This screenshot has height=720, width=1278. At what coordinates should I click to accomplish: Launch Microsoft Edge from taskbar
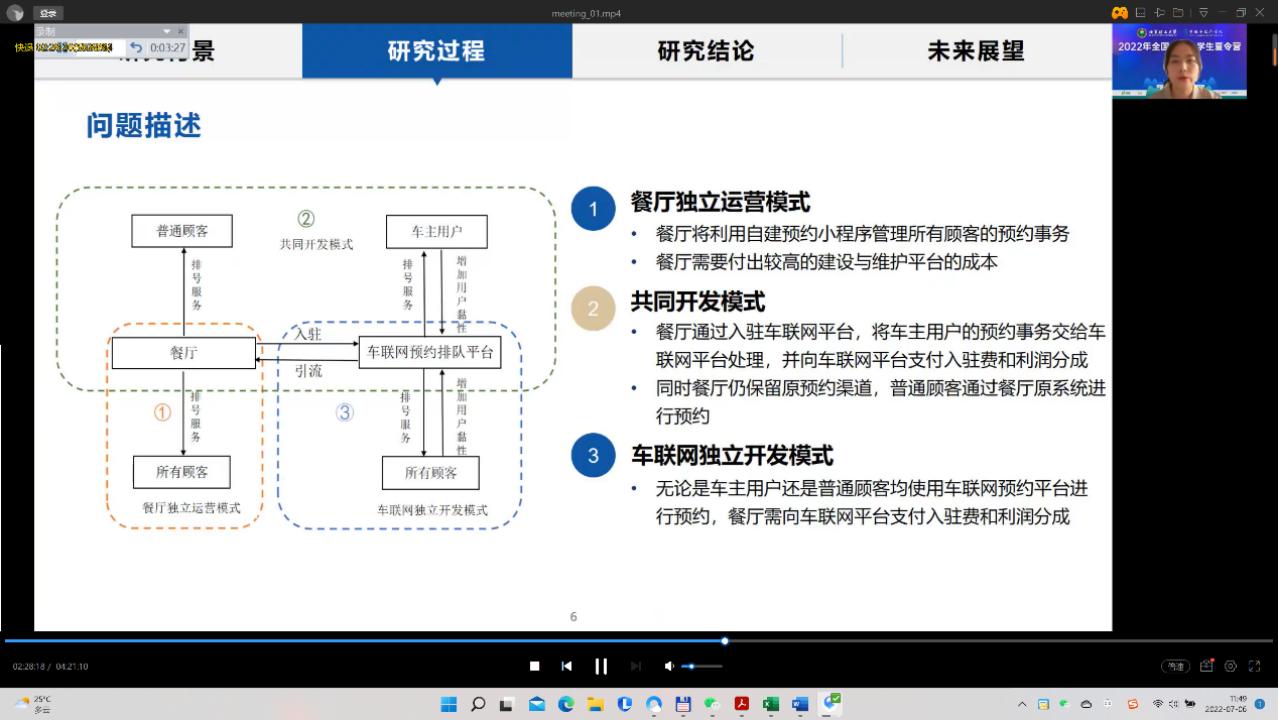pyautogui.click(x=566, y=704)
